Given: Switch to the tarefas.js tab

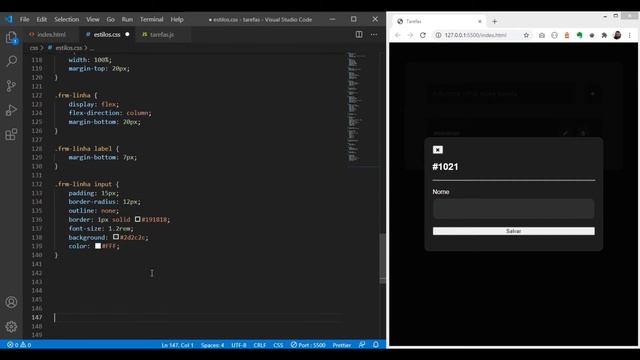Looking at the screenshot, I should (x=162, y=35).
